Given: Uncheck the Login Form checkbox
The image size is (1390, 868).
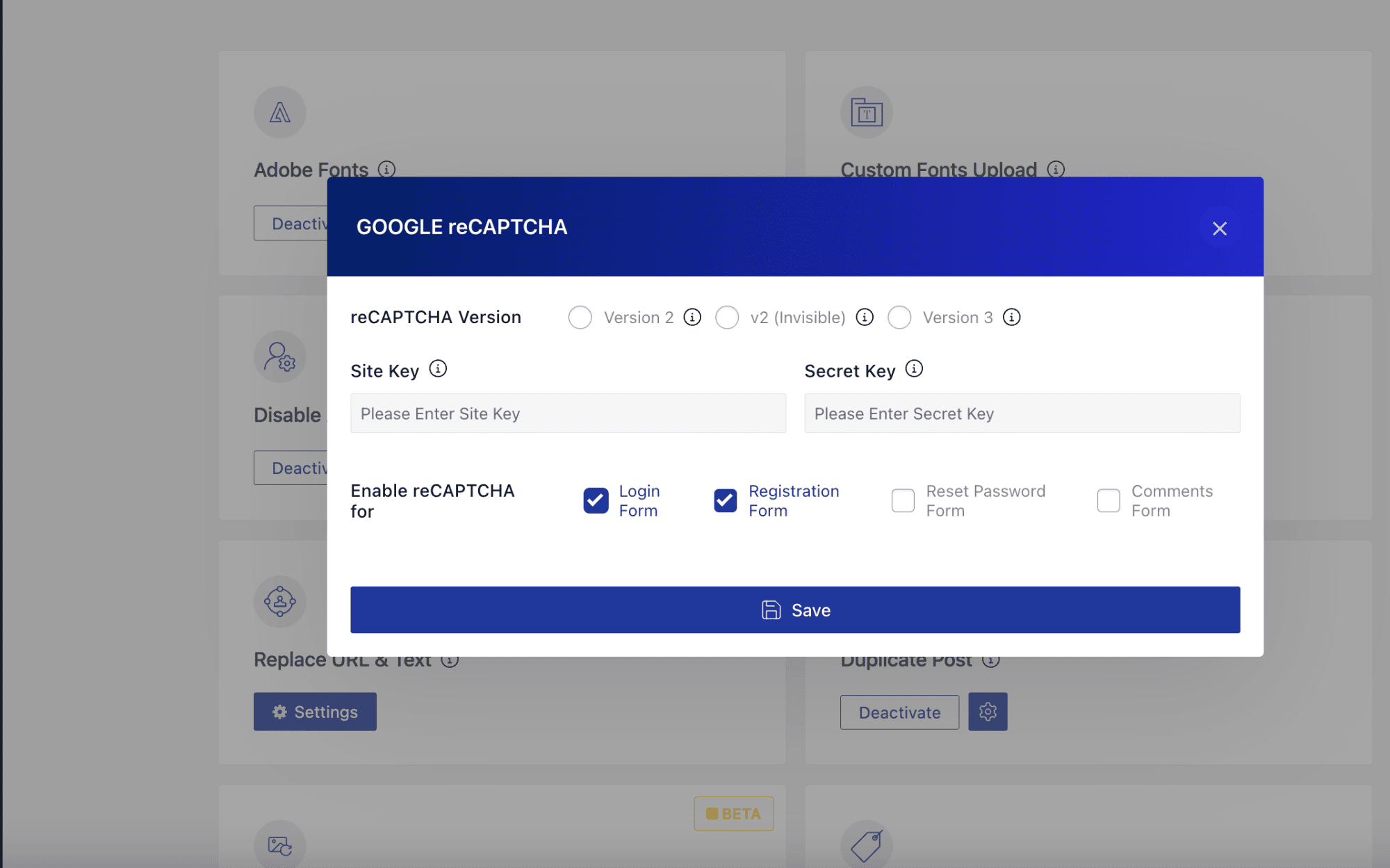Looking at the screenshot, I should pos(596,500).
